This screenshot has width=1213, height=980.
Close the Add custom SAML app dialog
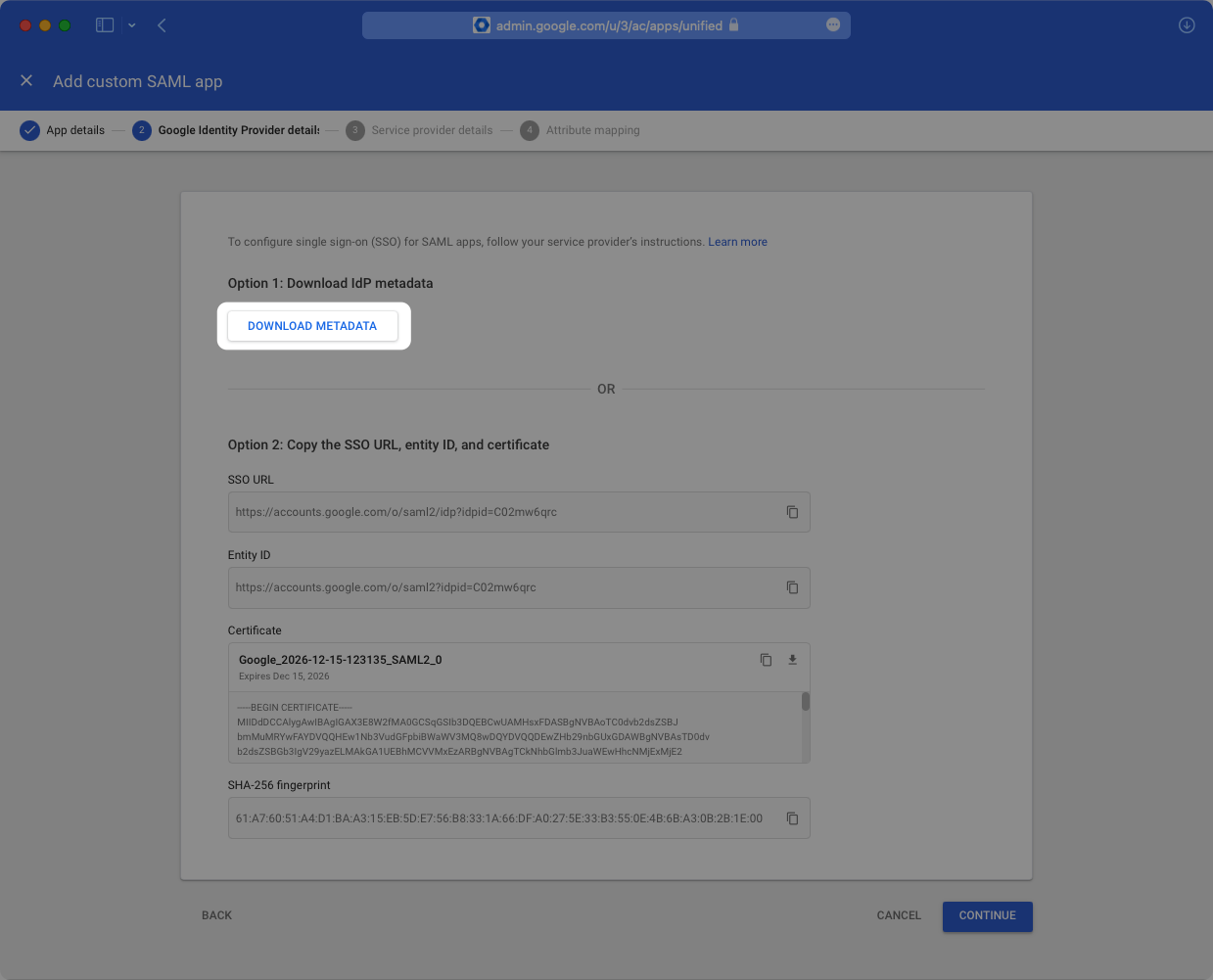[x=26, y=81]
